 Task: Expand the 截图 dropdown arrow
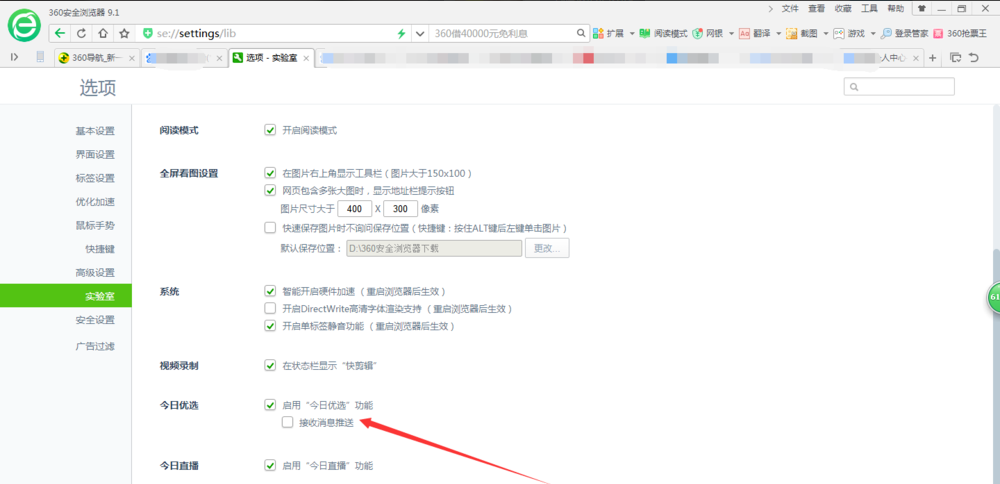coord(826,34)
